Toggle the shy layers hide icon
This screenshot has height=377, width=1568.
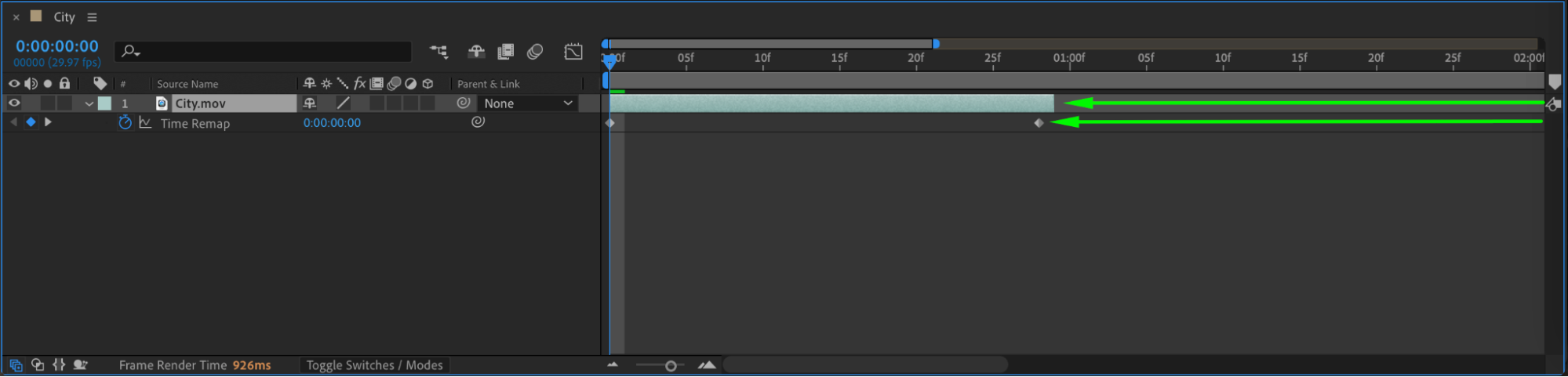476,52
